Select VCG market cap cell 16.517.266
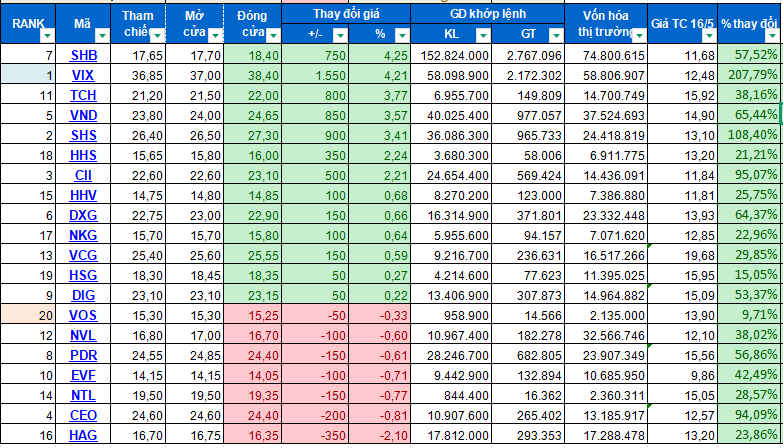This screenshot has width=783, height=448. coord(606,255)
